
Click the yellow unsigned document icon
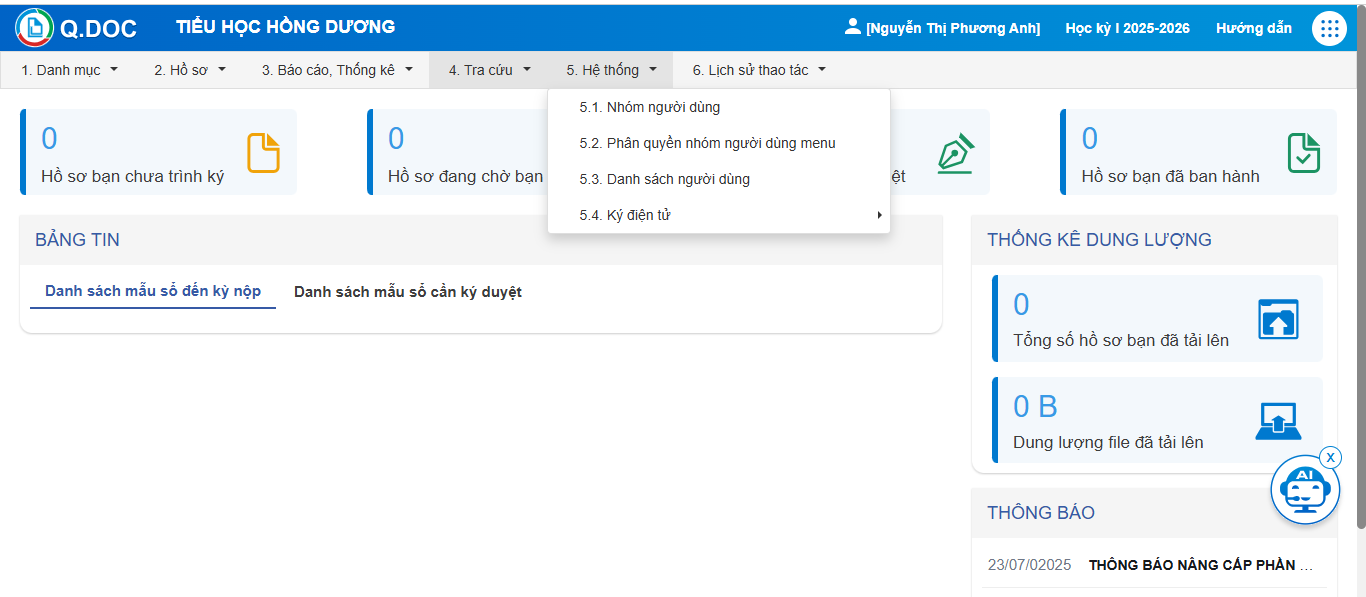tap(263, 153)
